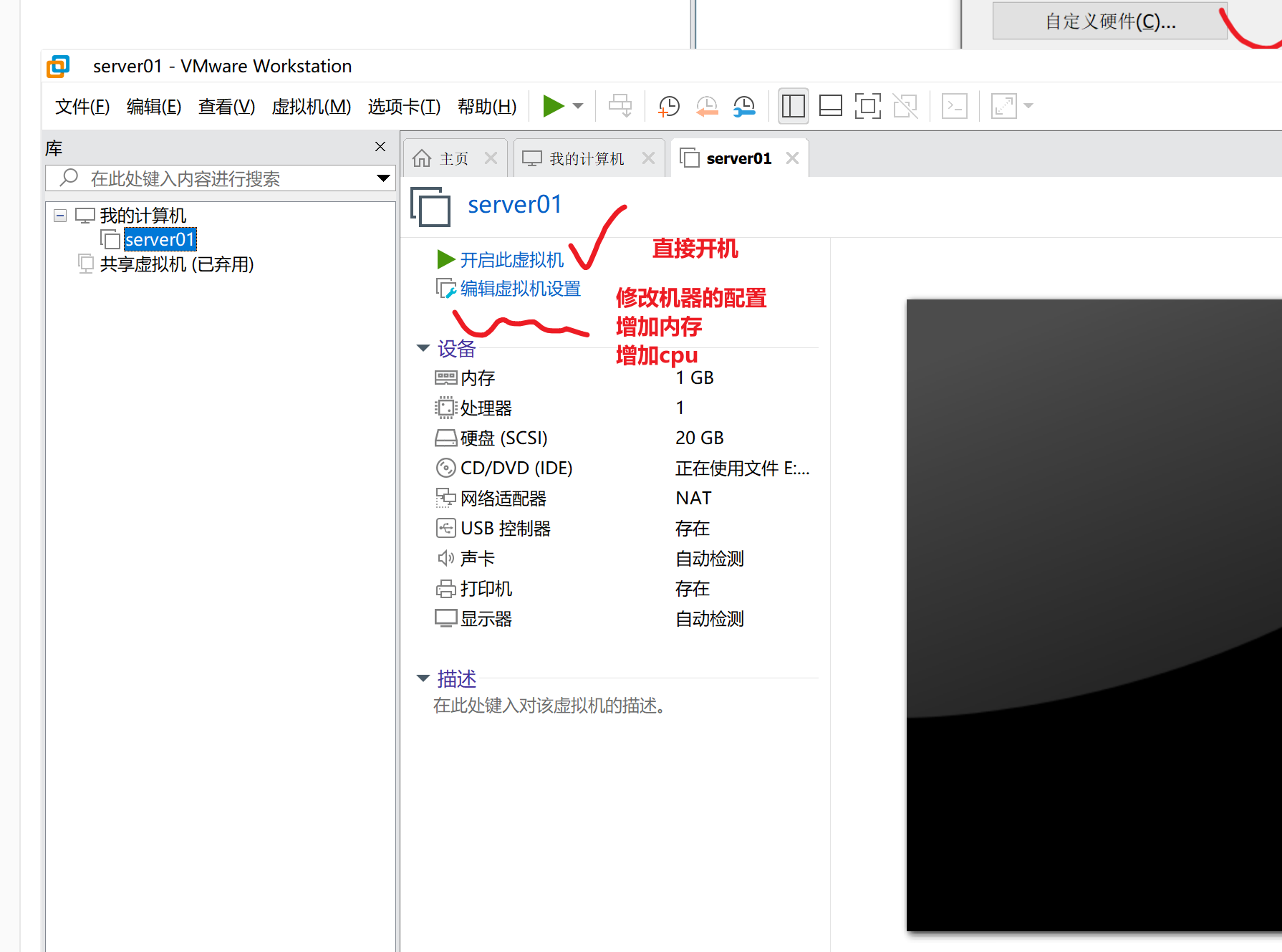Select 我的计算机 in the library tree

pos(143,216)
